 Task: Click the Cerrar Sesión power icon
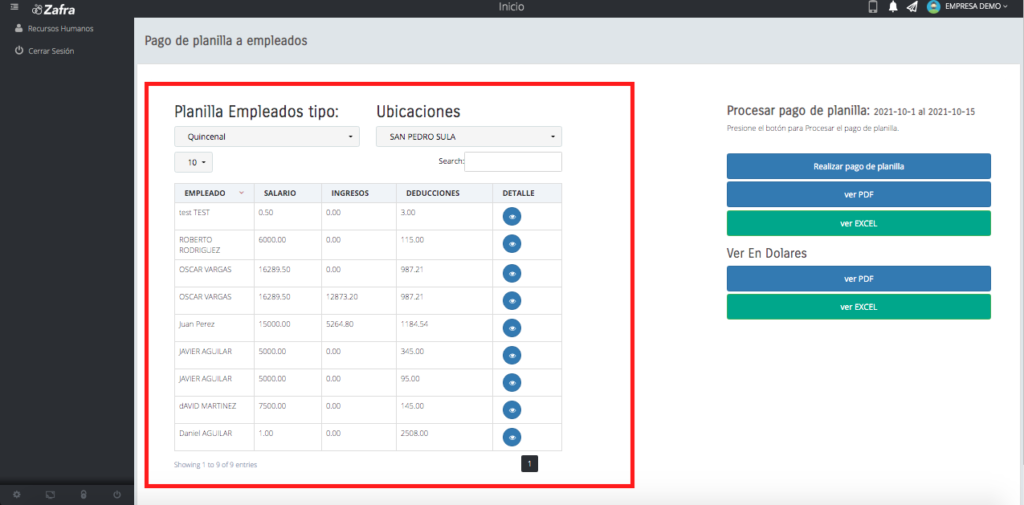[x=19, y=50]
